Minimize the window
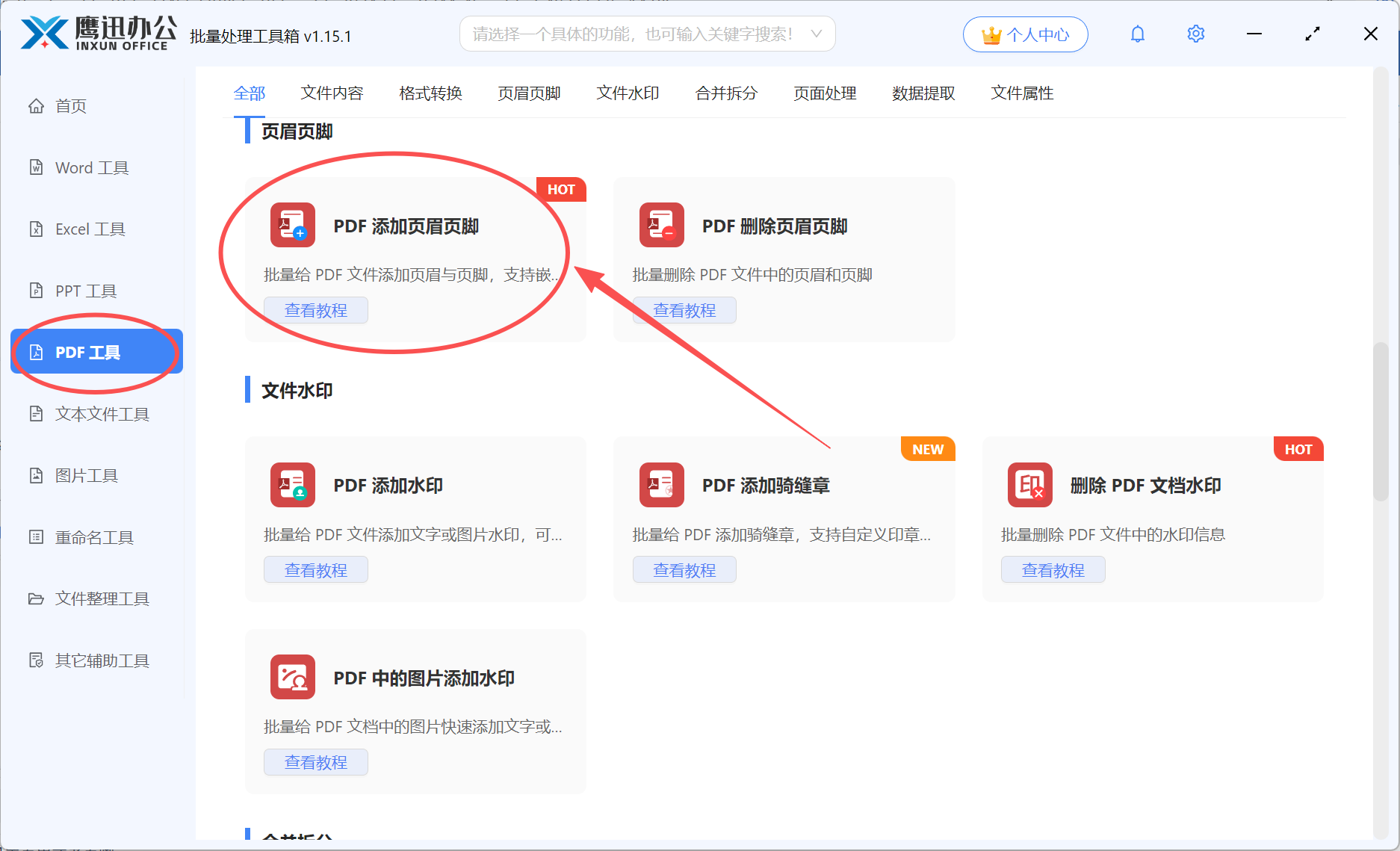 tap(1254, 34)
